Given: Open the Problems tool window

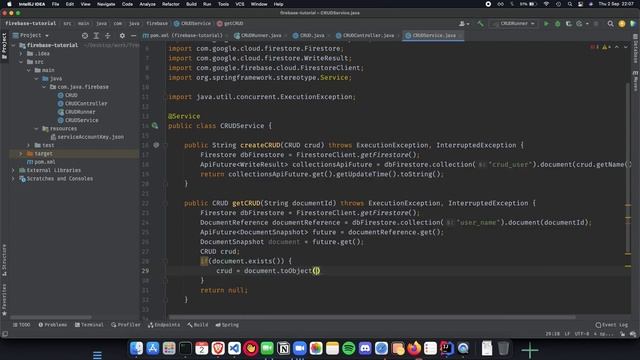Looking at the screenshot, I should click(x=53, y=325).
